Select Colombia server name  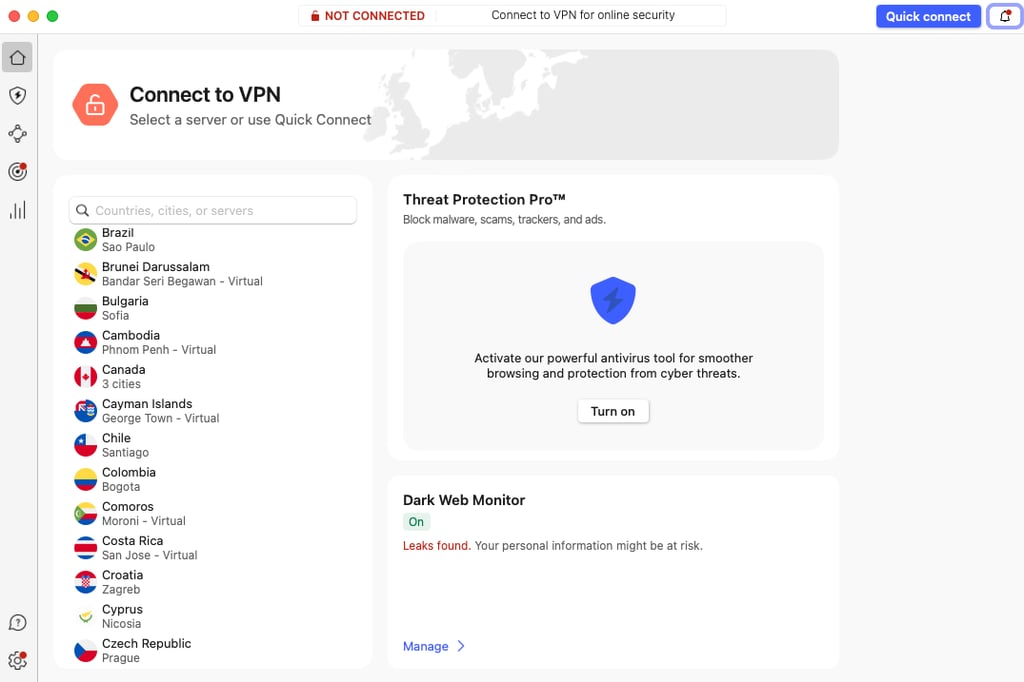[x=129, y=472]
